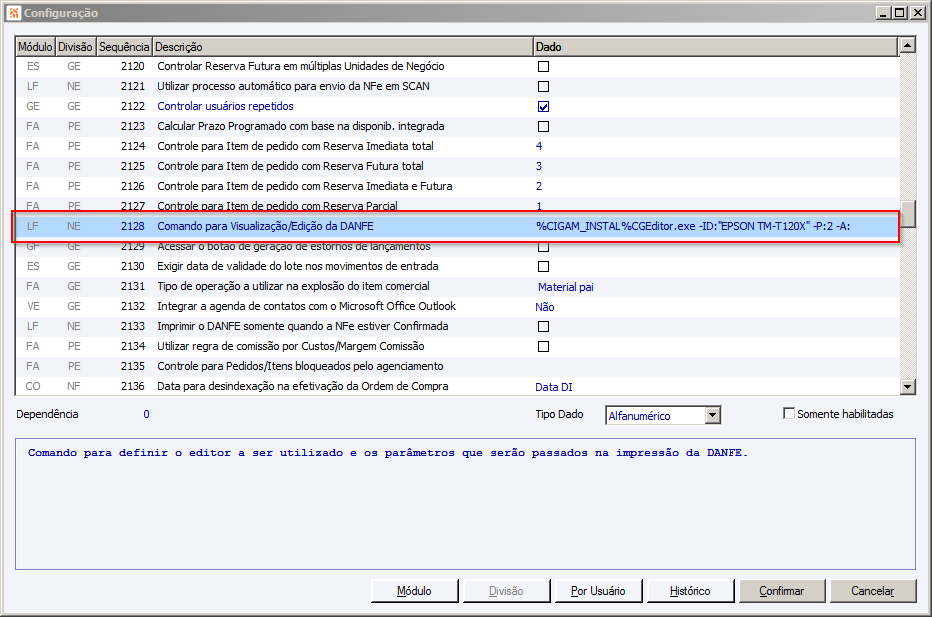The width and height of the screenshot is (932, 617).
Task: Close the Configuração window
Action: pos(918,12)
